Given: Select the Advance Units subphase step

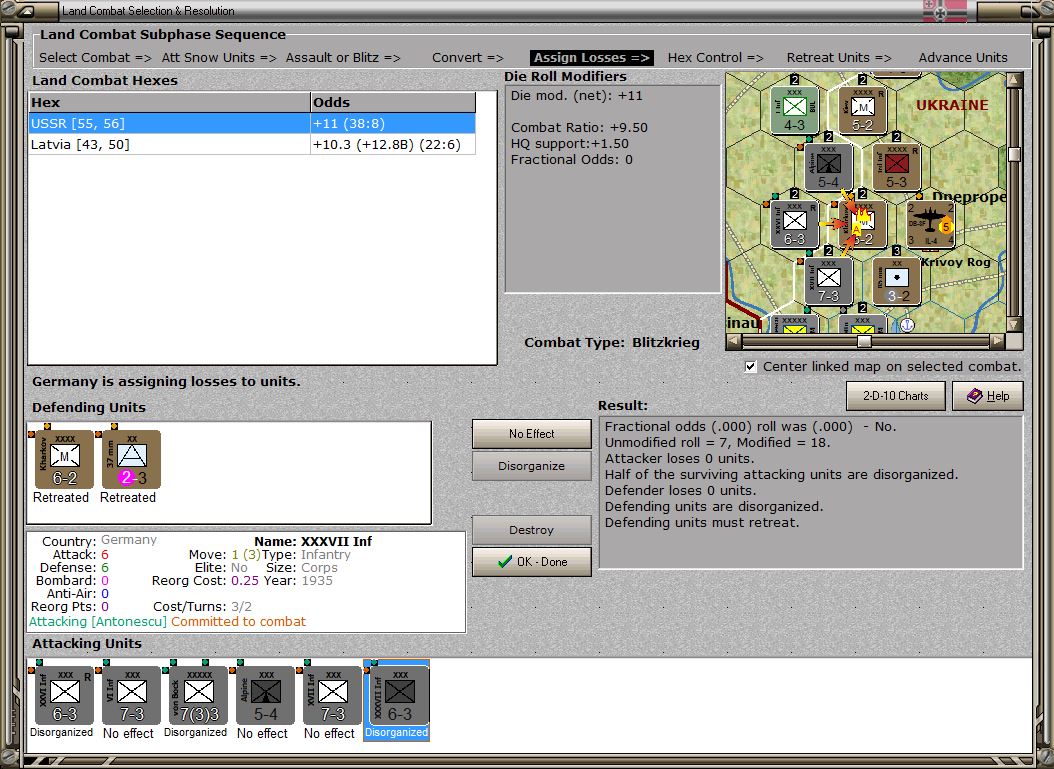Looking at the screenshot, I should 963,58.
